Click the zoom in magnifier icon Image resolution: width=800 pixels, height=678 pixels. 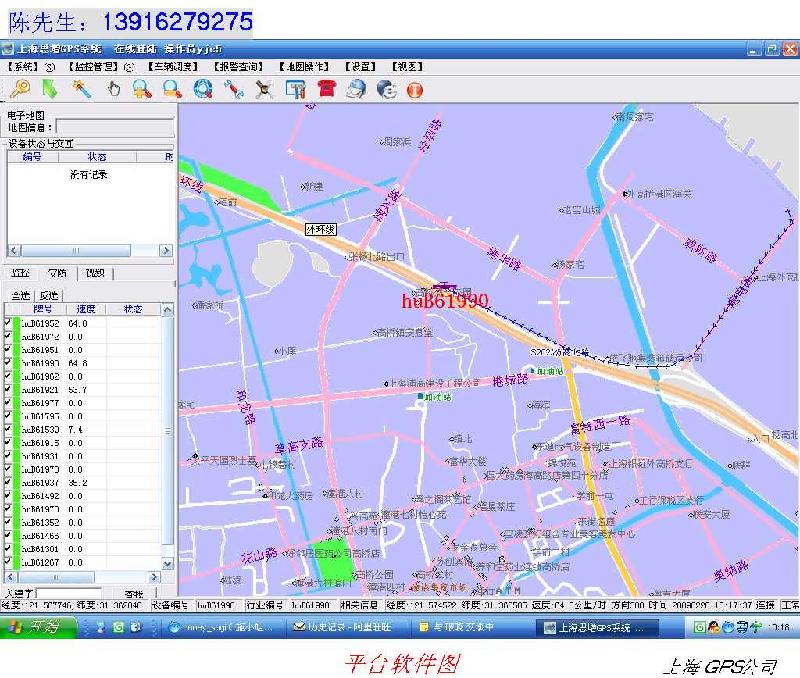[142, 89]
